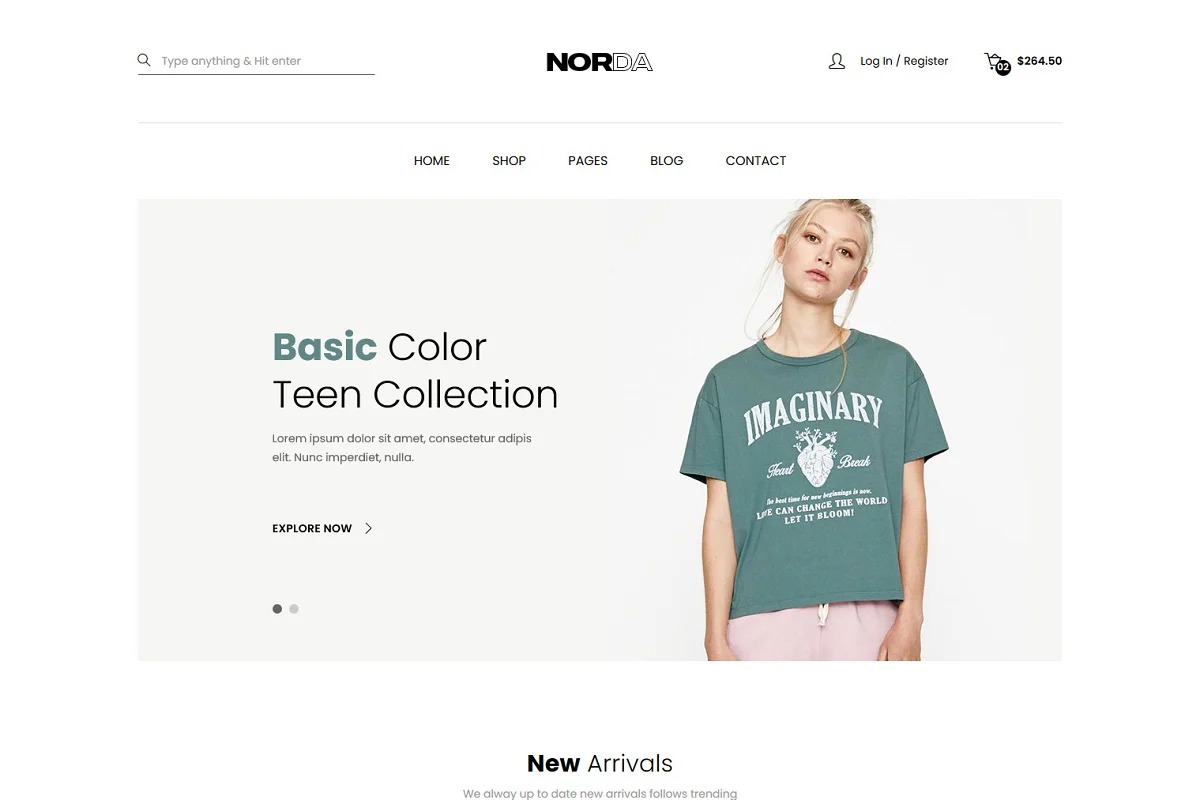Viewport: 1200px width, 800px height.
Task: Click the Basic Color Teen Collection heading
Action: tap(415, 371)
